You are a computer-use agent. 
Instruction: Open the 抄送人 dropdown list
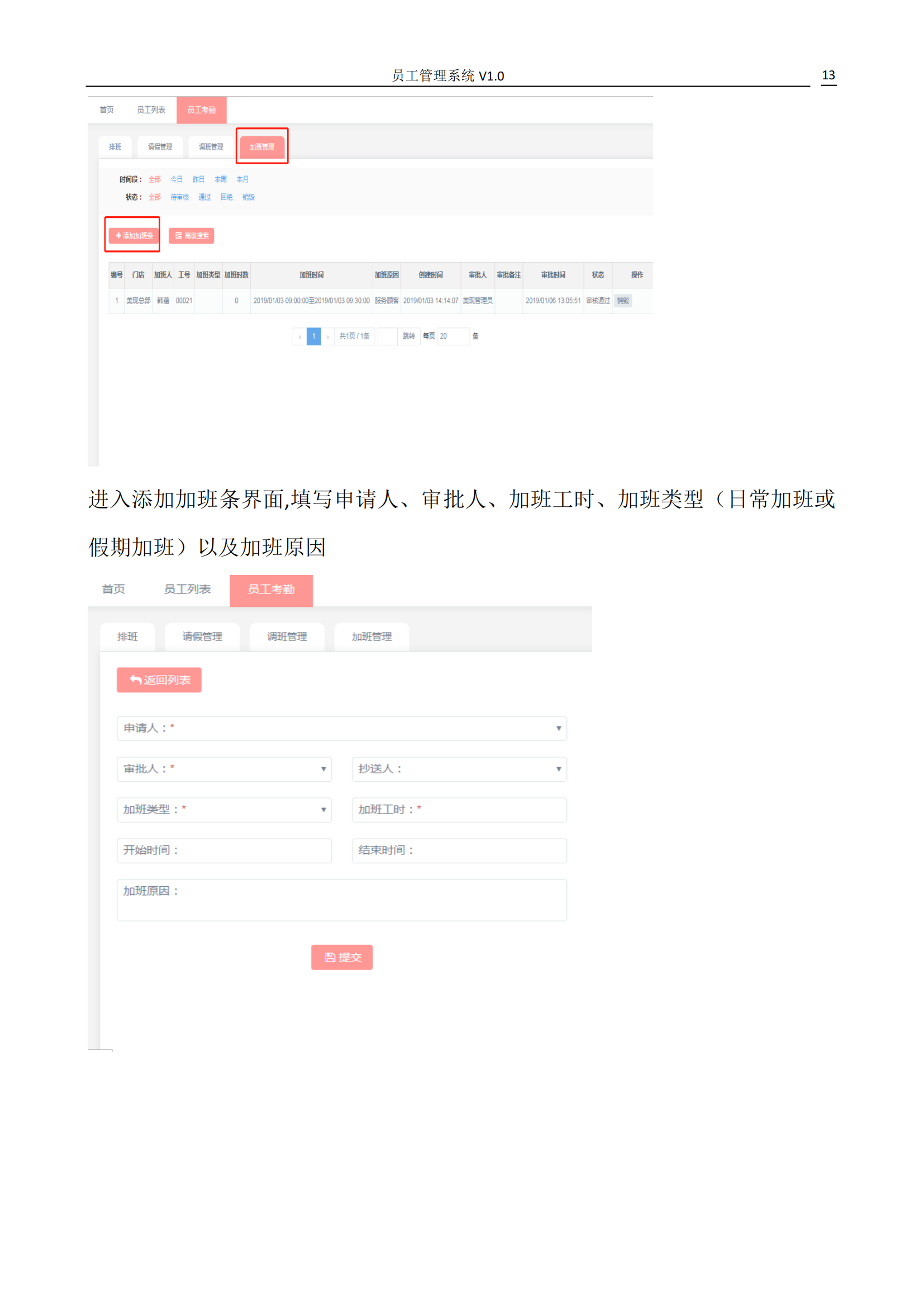(459, 769)
